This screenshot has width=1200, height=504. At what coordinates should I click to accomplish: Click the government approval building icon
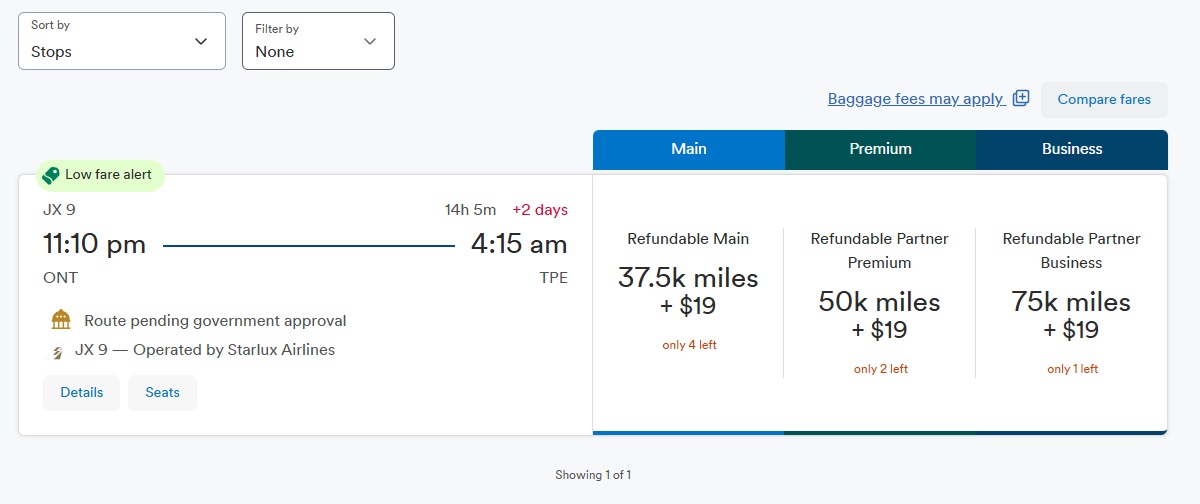pyautogui.click(x=61, y=321)
